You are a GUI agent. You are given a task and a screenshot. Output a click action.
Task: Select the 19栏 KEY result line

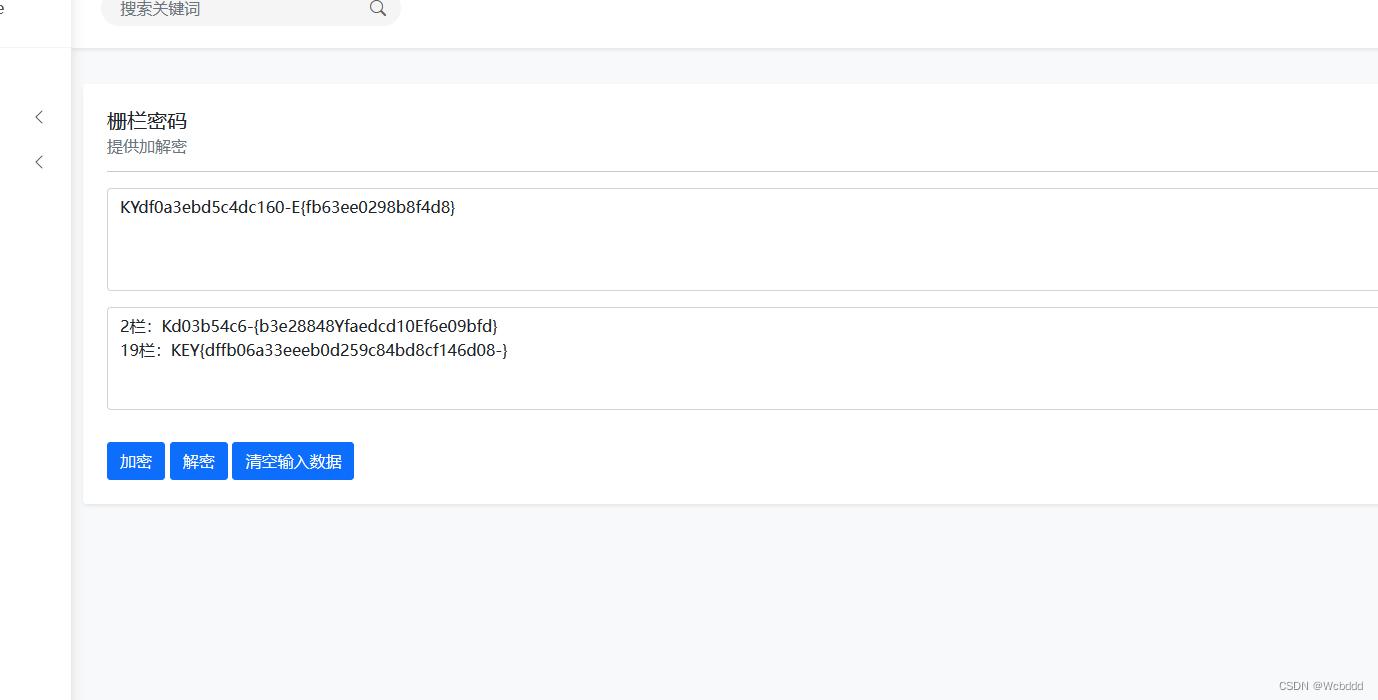click(x=314, y=350)
